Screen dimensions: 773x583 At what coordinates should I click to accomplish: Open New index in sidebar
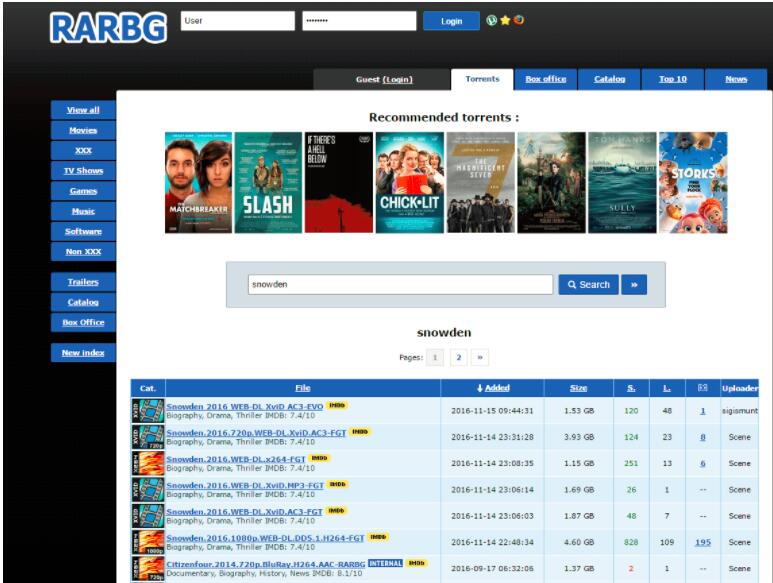[x=83, y=353]
